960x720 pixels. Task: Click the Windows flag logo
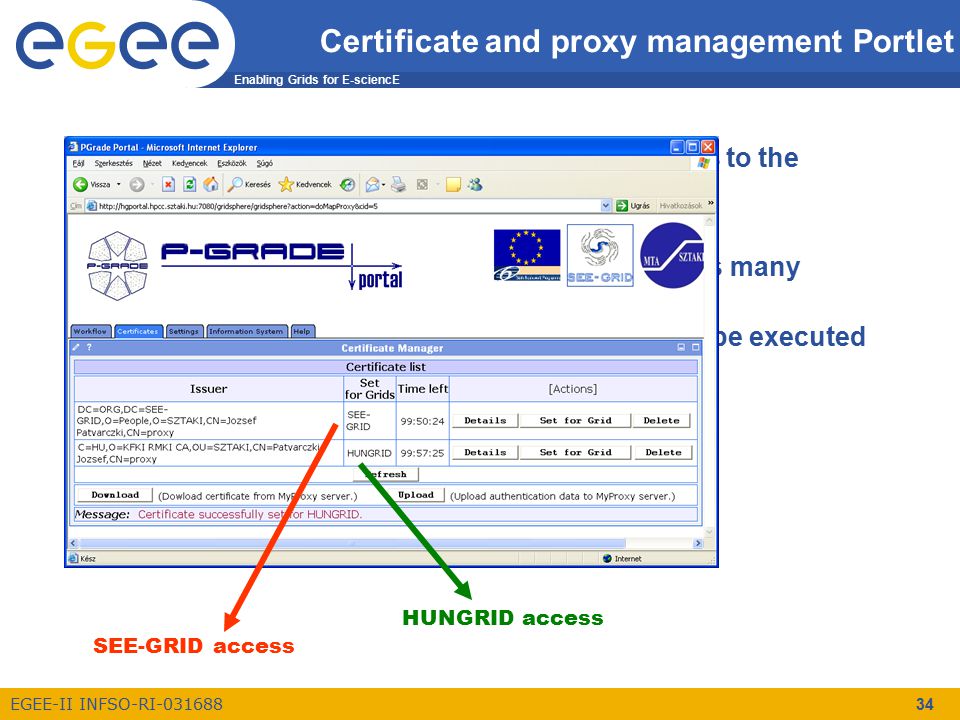tap(703, 163)
